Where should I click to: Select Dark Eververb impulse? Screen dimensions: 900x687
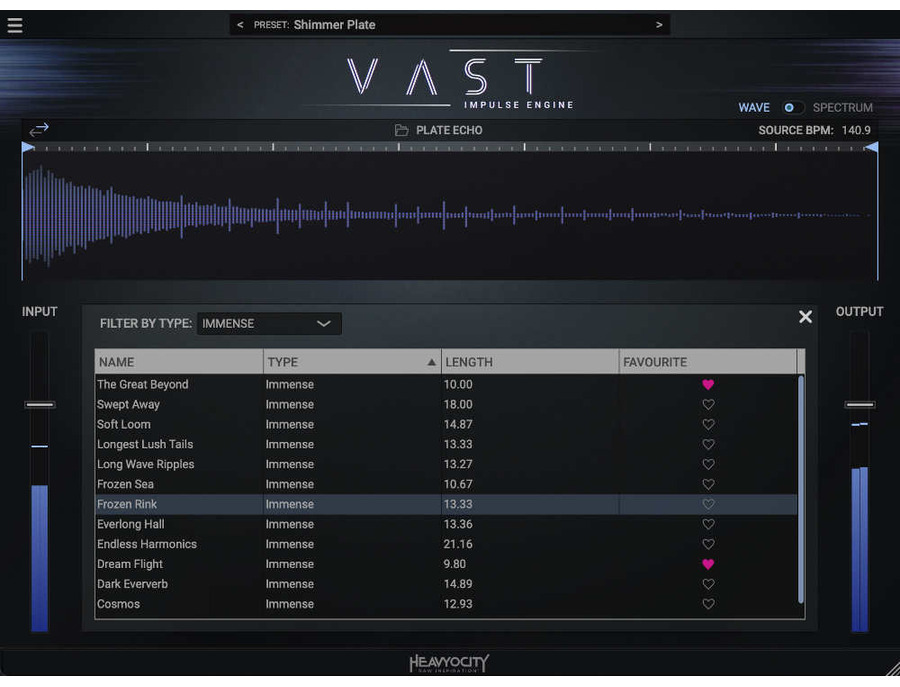[x=132, y=584]
